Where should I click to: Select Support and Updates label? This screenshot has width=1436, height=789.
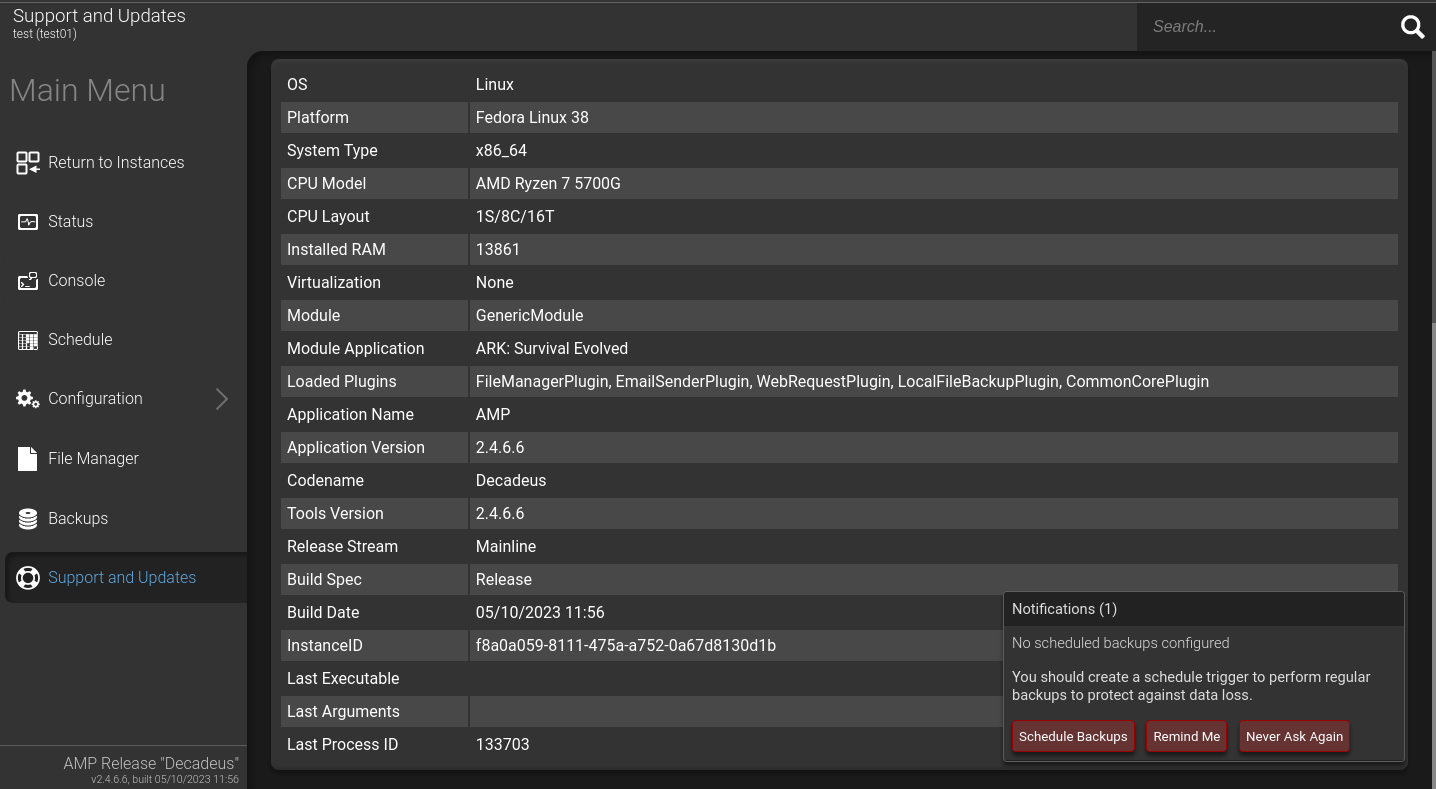pyautogui.click(x=122, y=578)
